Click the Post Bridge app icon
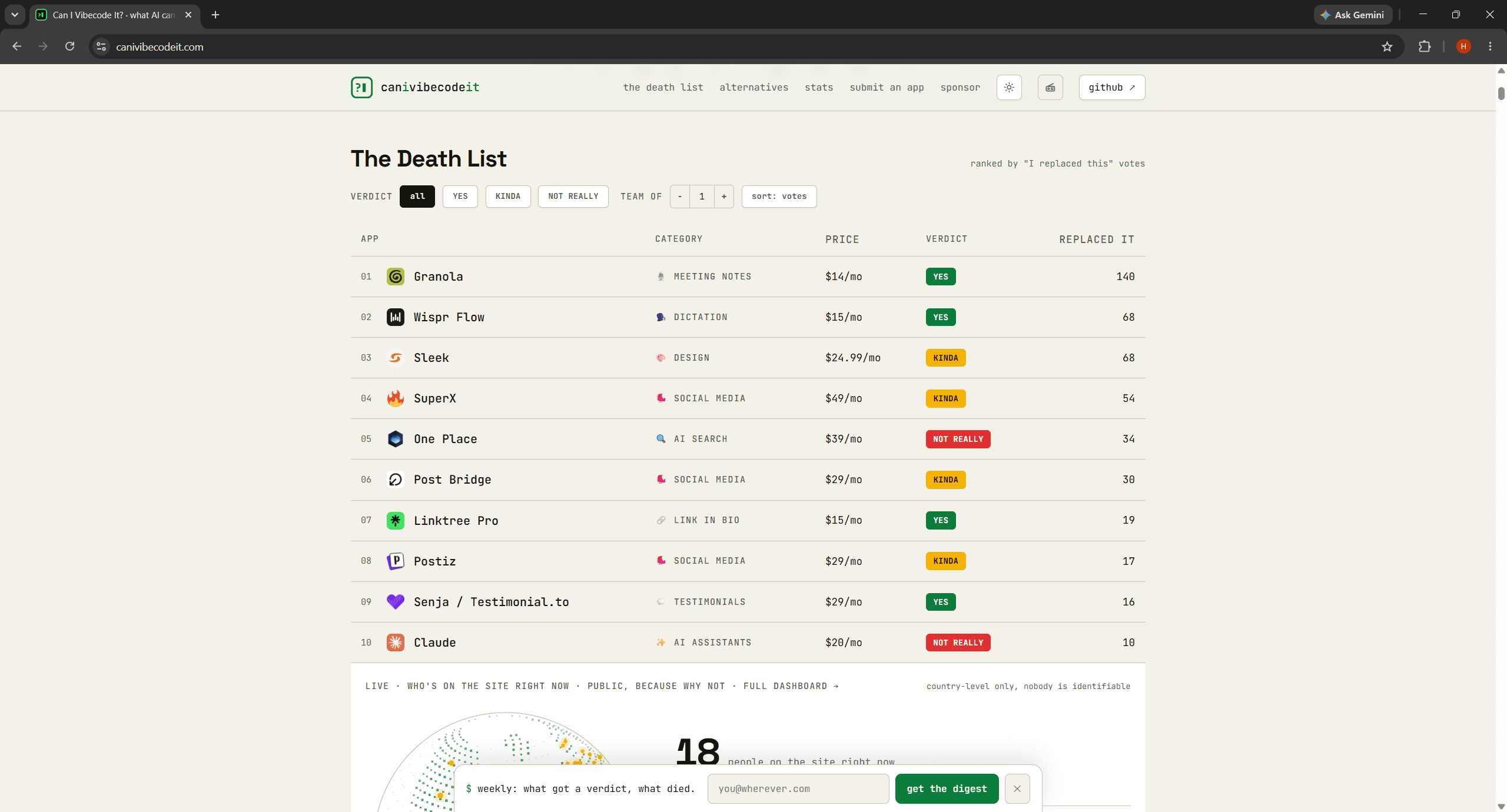Image resolution: width=1507 pixels, height=812 pixels. coord(396,480)
